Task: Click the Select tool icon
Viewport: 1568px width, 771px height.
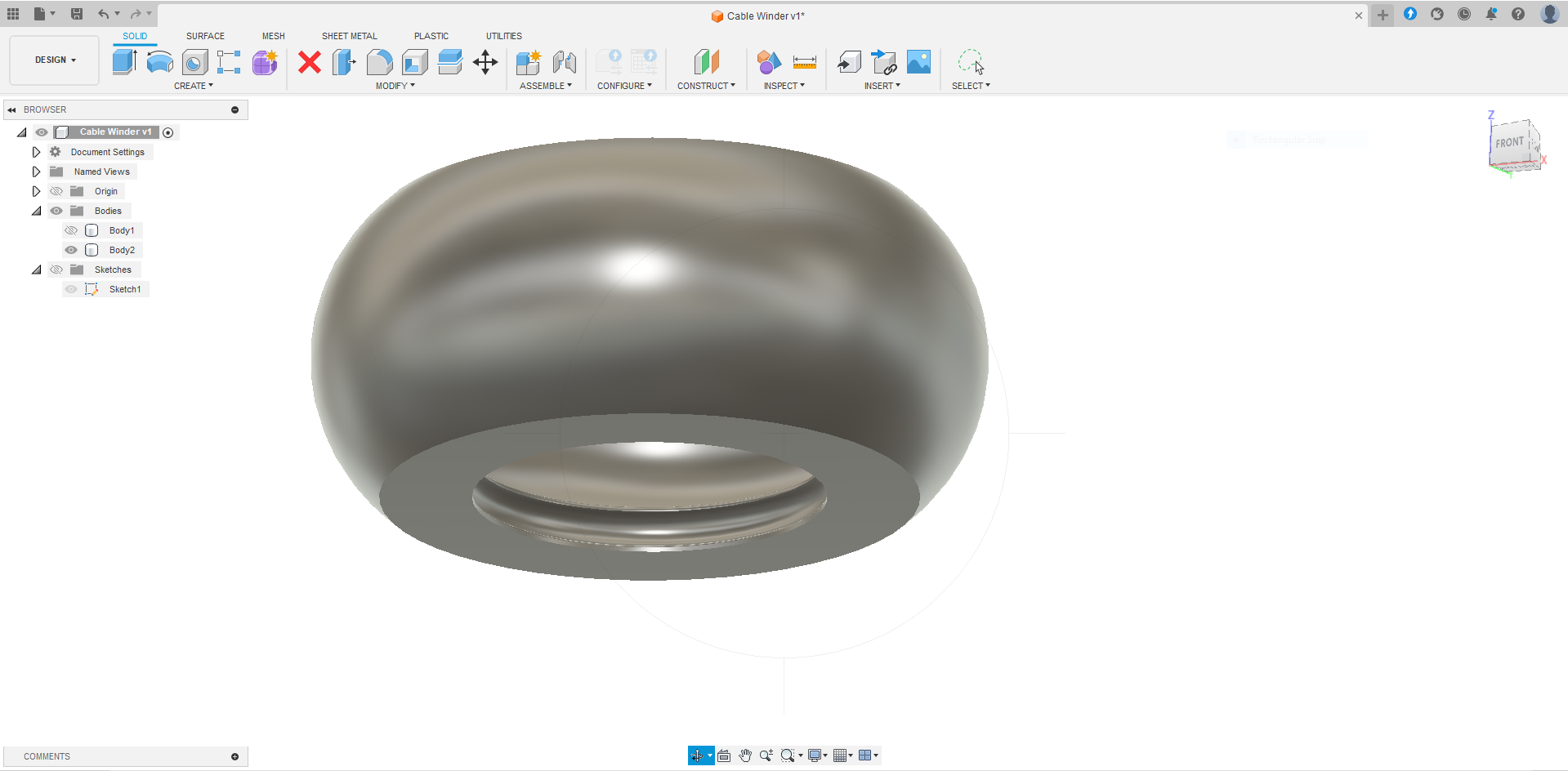Action: coord(971,62)
